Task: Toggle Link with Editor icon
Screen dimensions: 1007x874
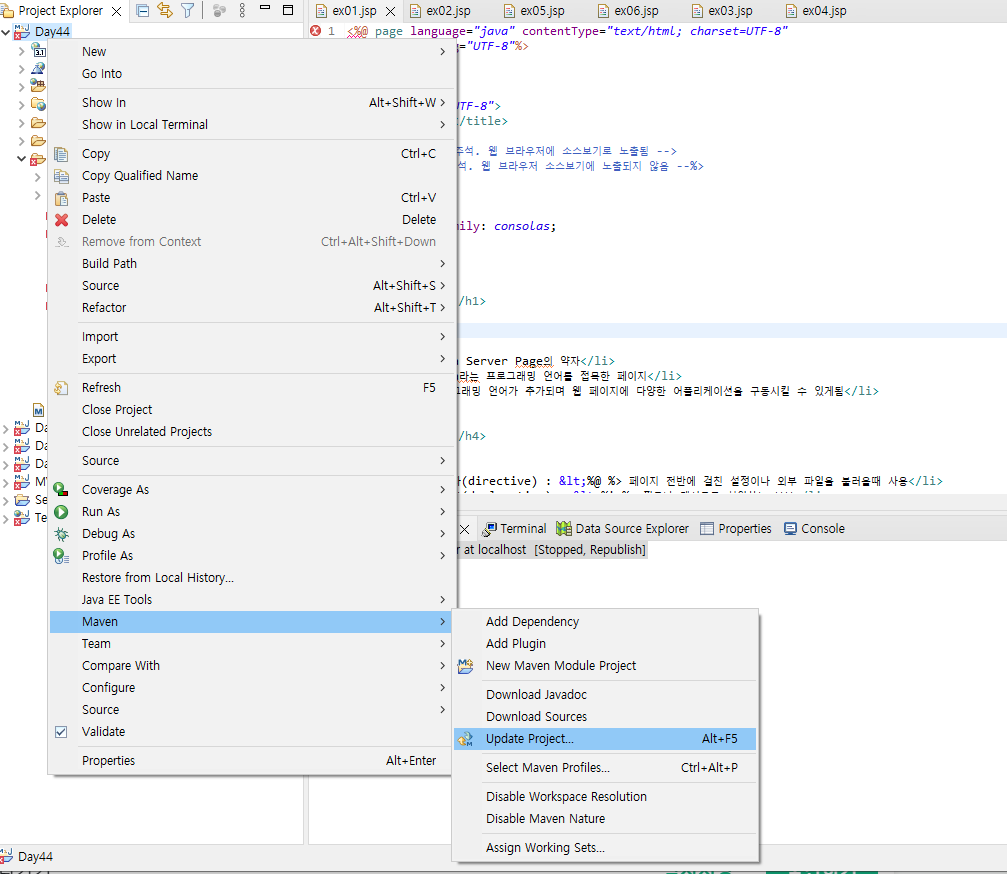Action: 165,10
